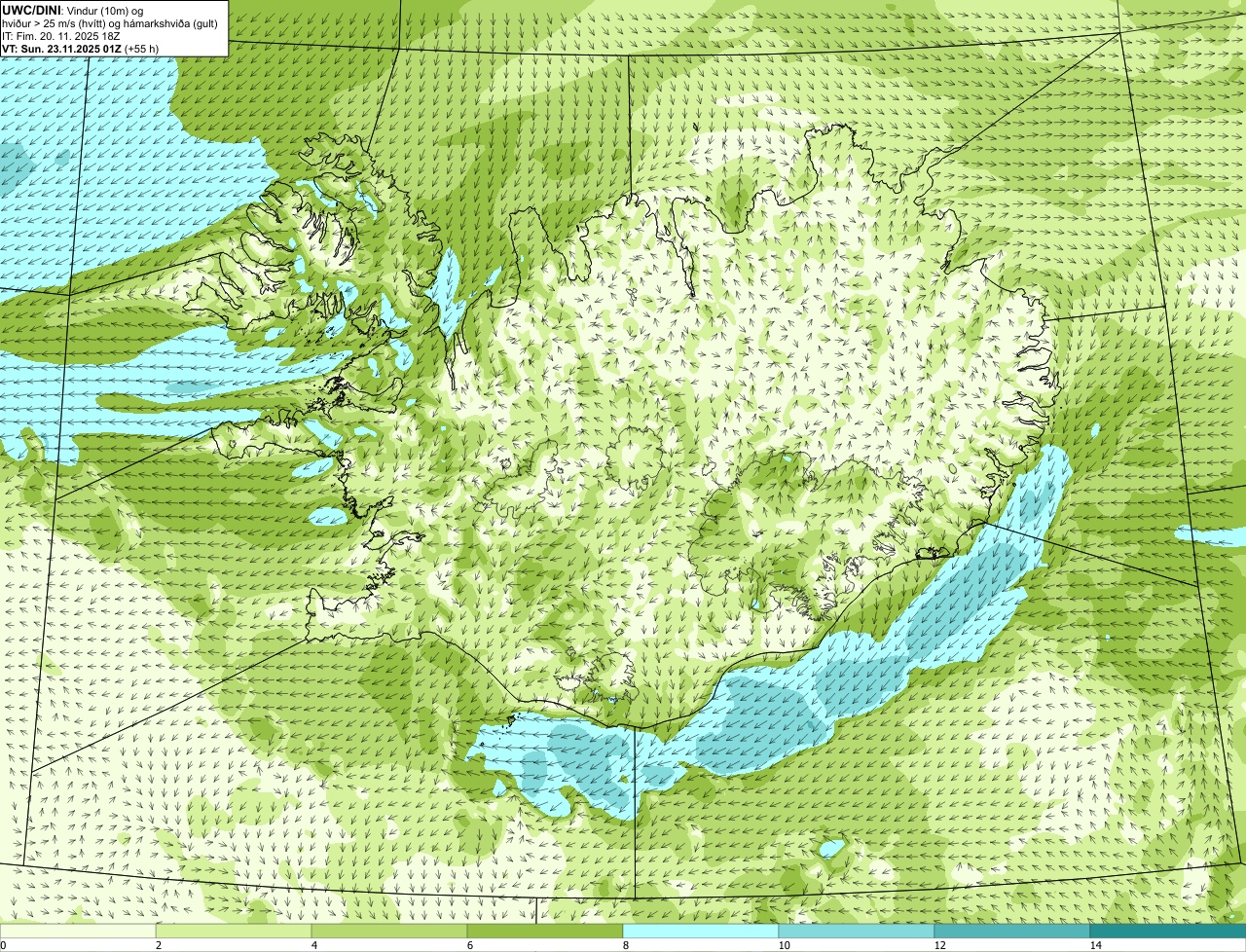Click the 'VT: Sun. 23.11.2025 01Z' line

pos(80,48)
